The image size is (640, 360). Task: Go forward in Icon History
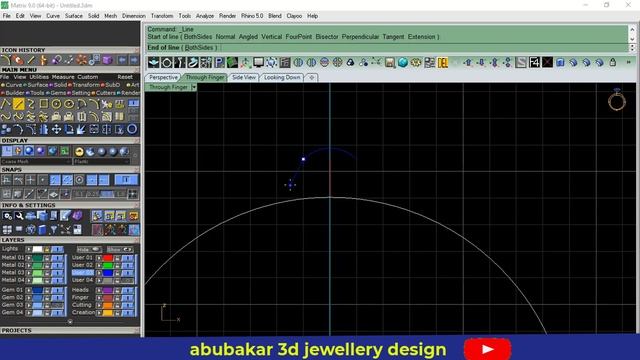coord(134,60)
